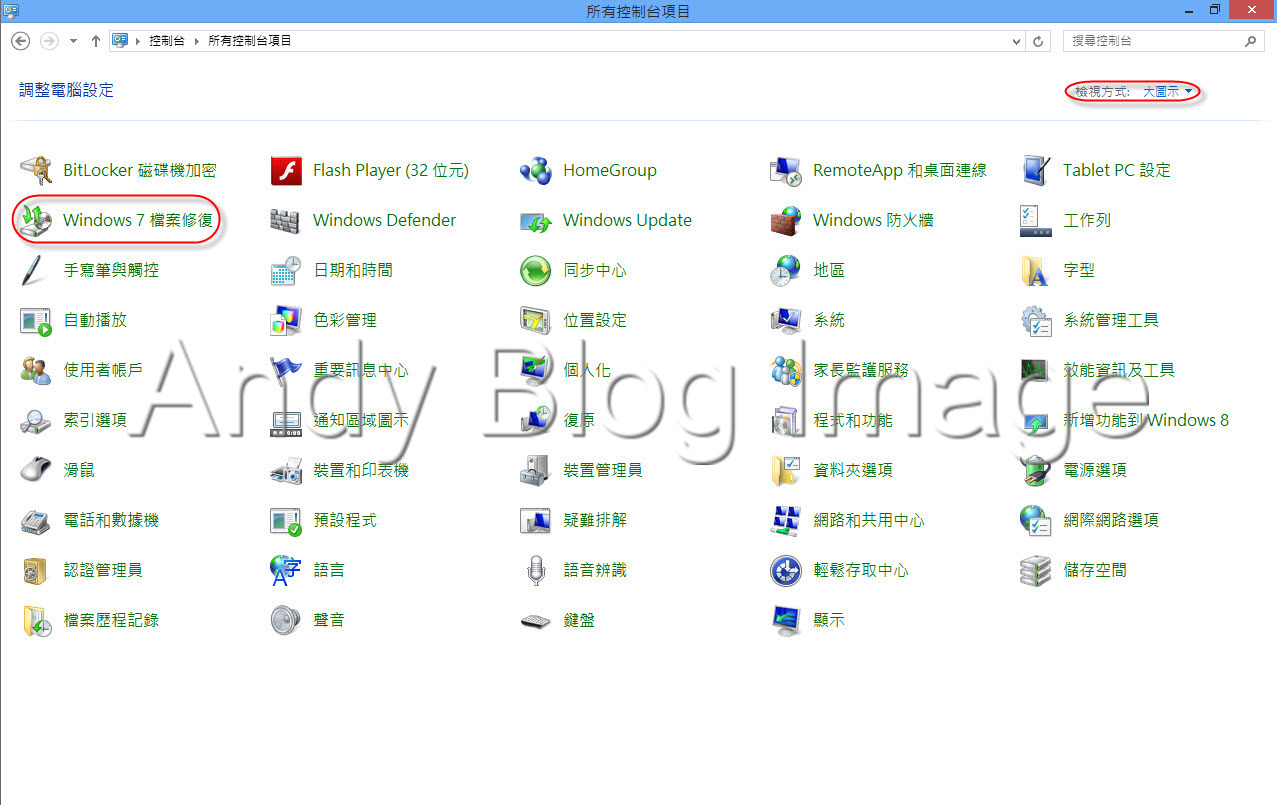
Task: Open the 滑鼠 mouse icon
Action: click(x=36, y=470)
